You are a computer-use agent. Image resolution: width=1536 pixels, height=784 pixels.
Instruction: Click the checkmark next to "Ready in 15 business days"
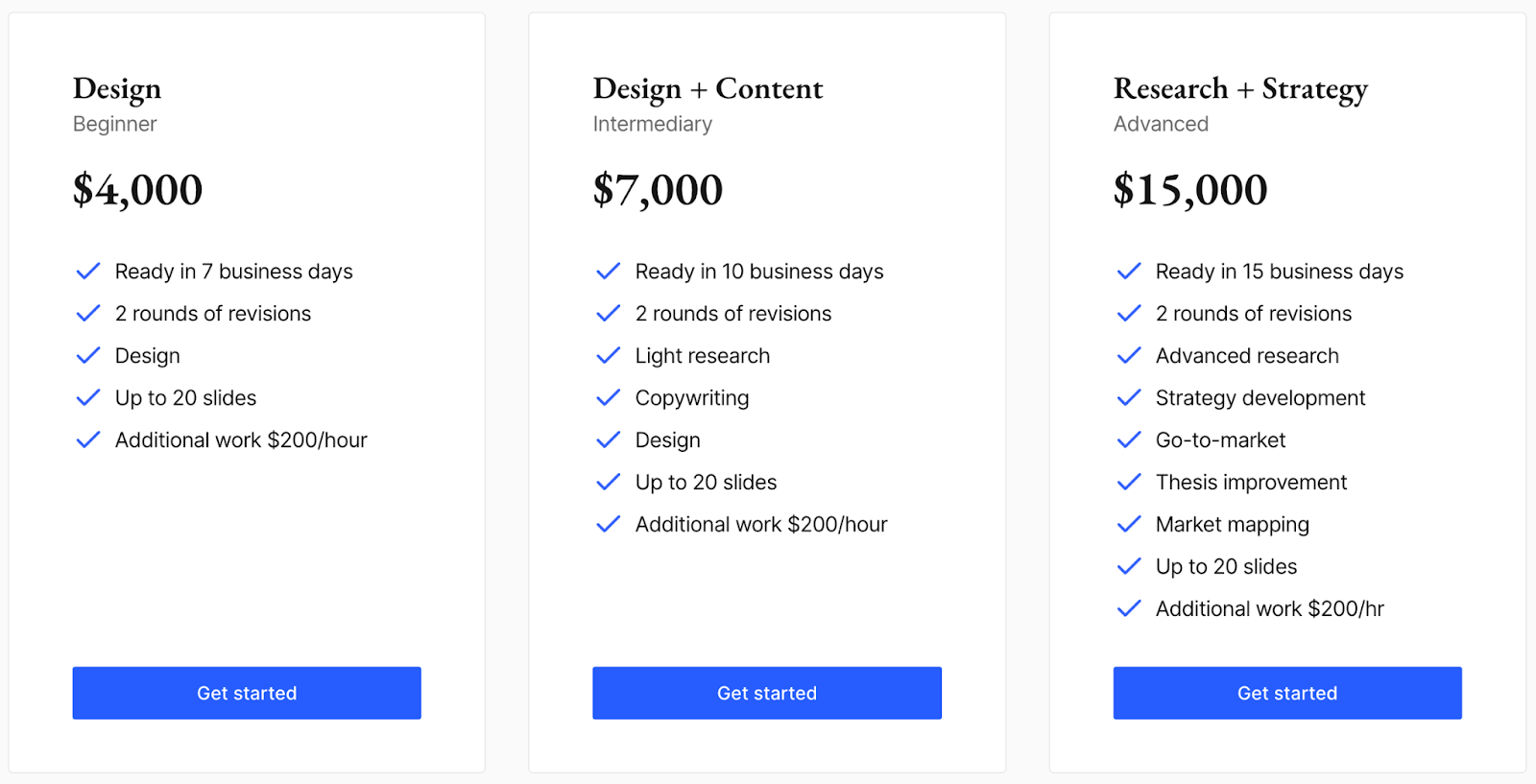pos(1128,271)
